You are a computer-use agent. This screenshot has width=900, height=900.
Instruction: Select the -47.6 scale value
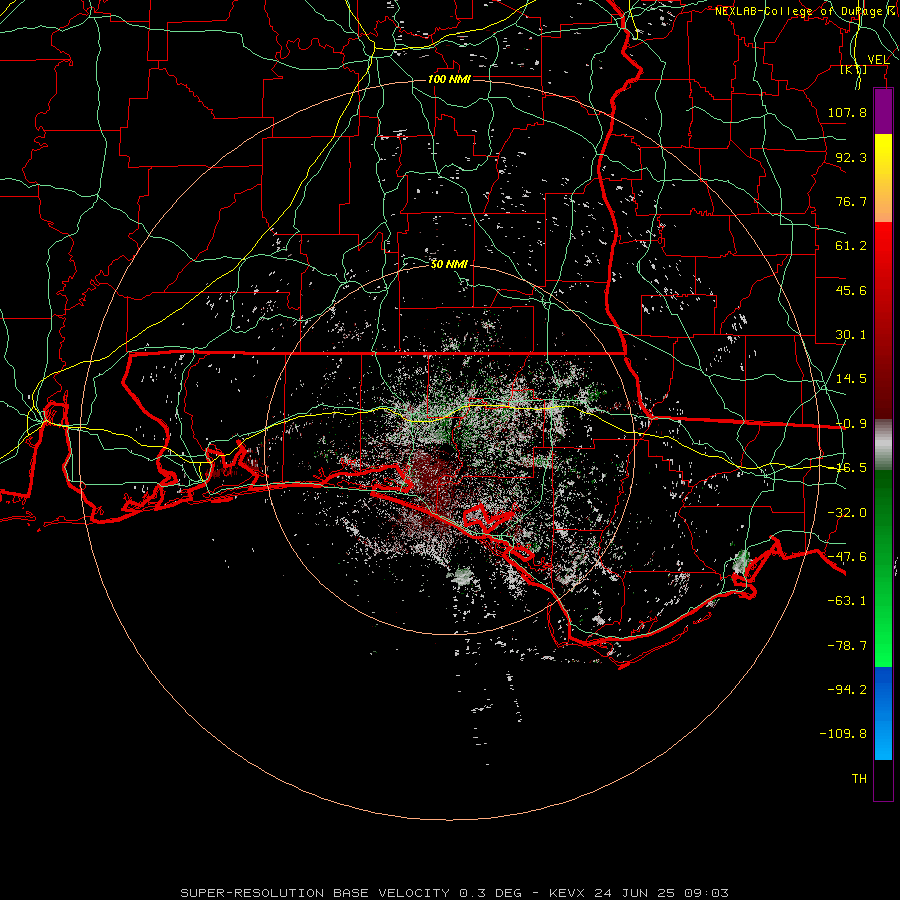(x=847, y=557)
